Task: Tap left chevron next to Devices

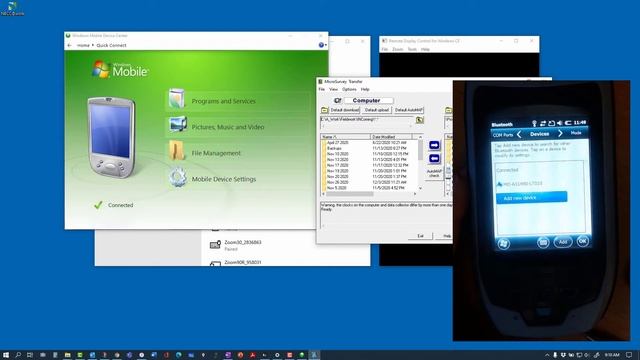Action: point(519,134)
